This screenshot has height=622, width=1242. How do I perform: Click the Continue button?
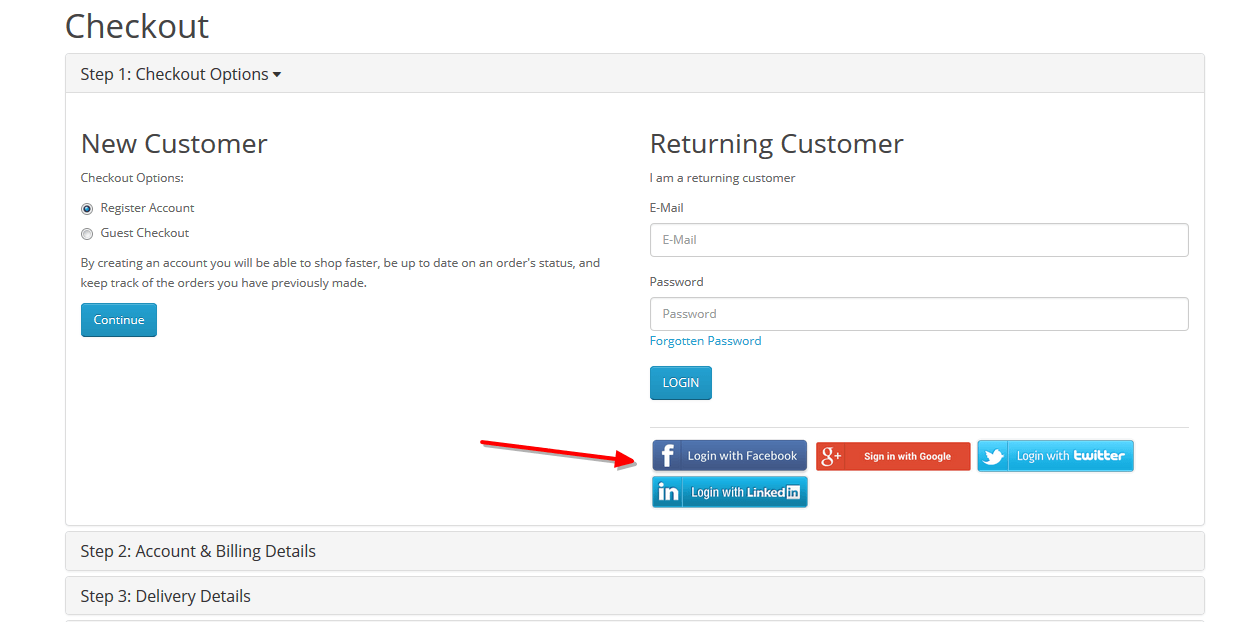(x=119, y=320)
